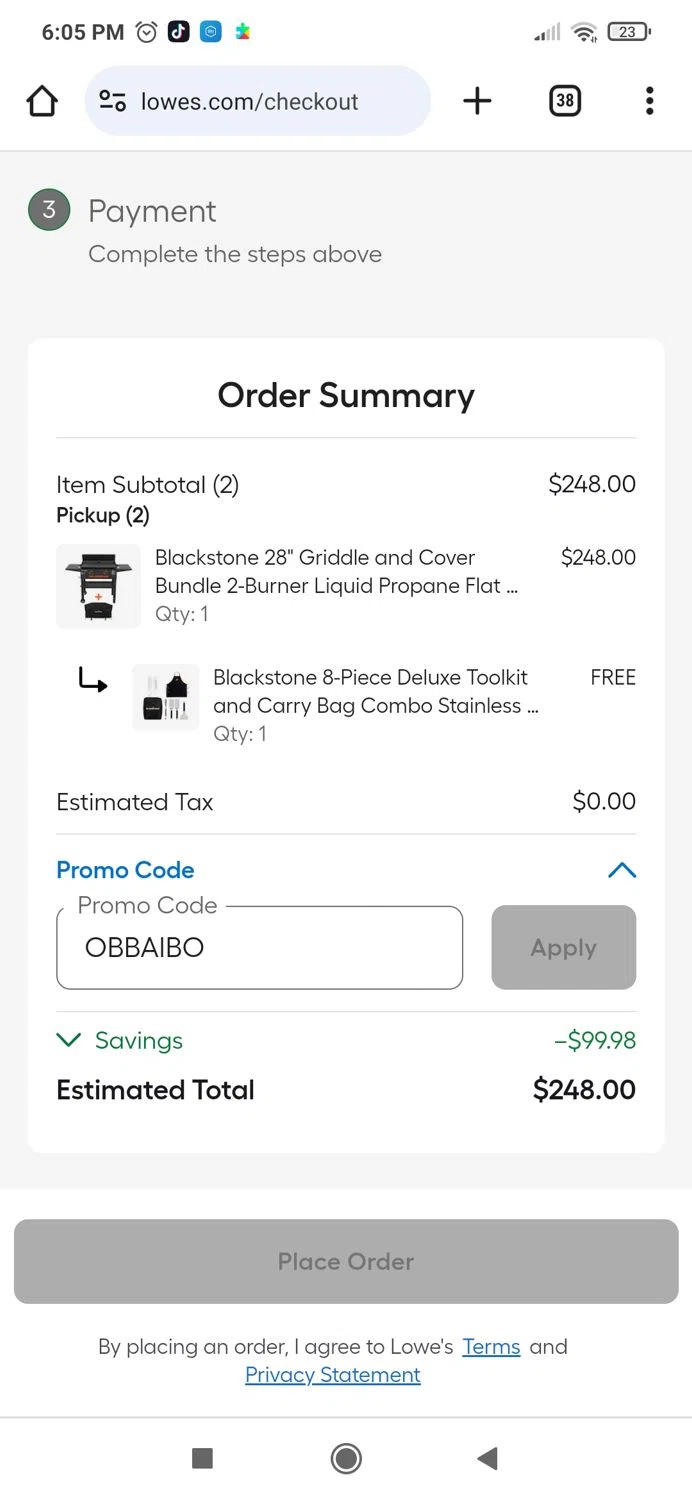The width and height of the screenshot is (692, 1500).
Task: Tap the TikTok icon in the status bar
Action: 179,31
